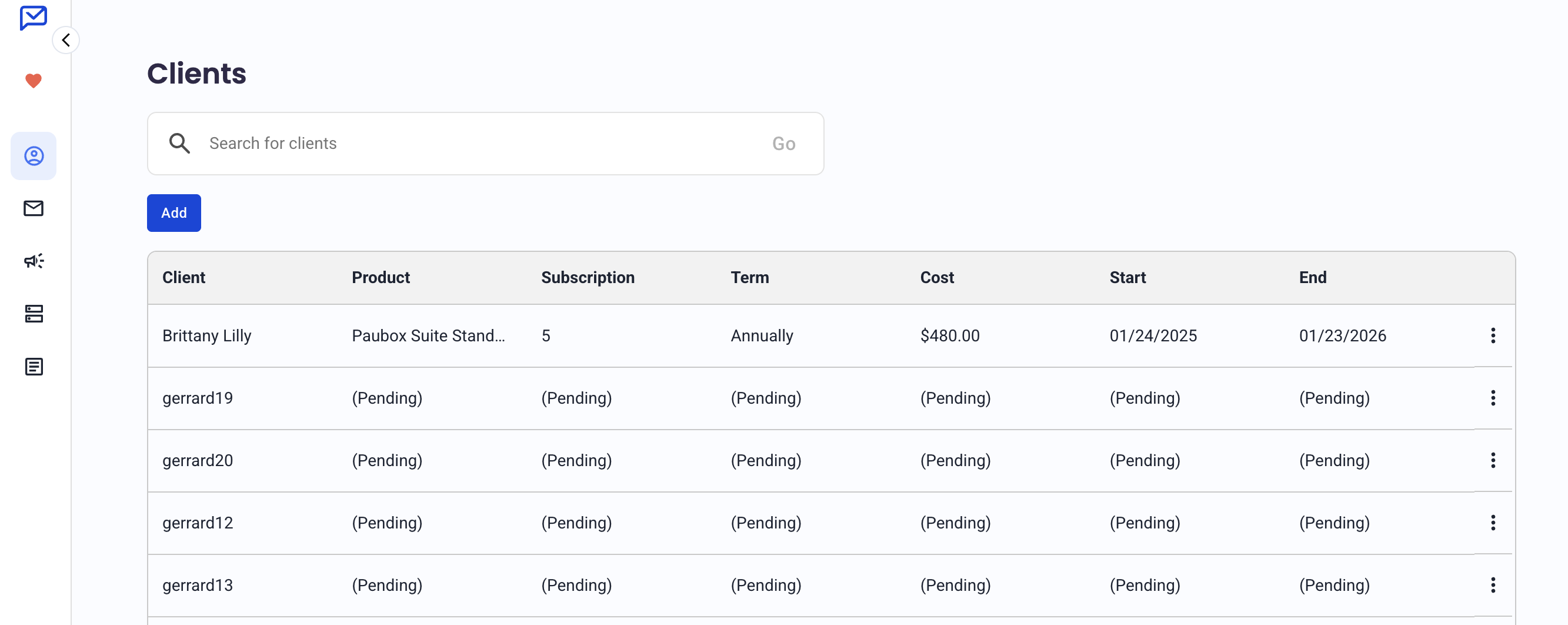Open the server storage sidebar icon
The height and width of the screenshot is (625, 1568).
[34, 314]
